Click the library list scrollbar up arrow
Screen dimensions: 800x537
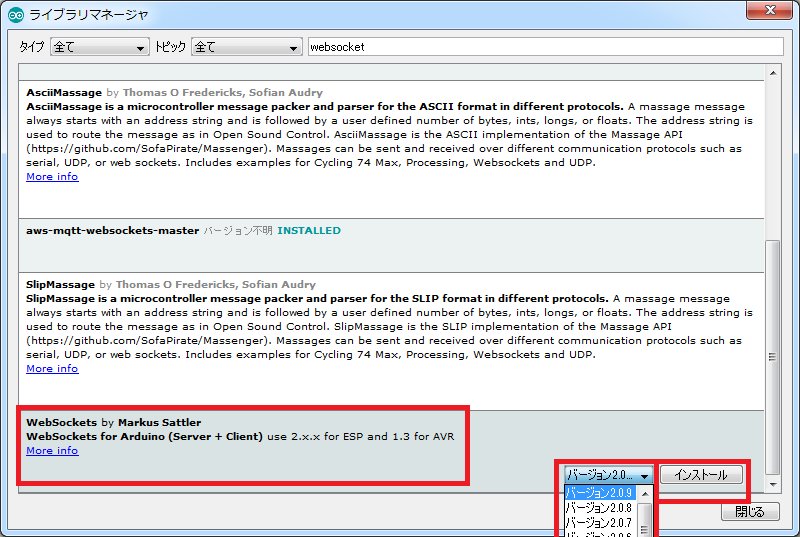772,73
